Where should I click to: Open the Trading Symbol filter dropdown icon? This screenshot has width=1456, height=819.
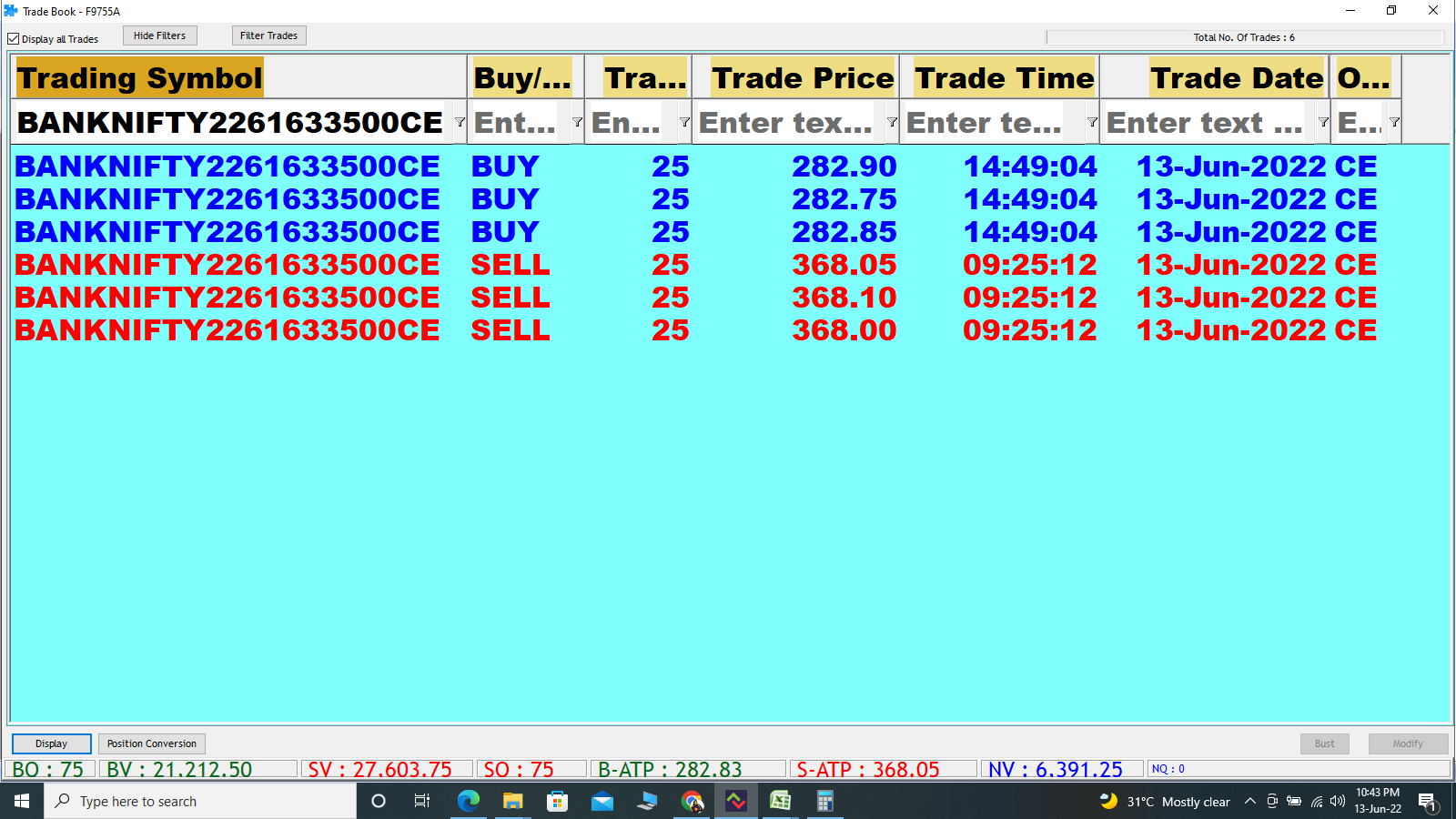460,122
